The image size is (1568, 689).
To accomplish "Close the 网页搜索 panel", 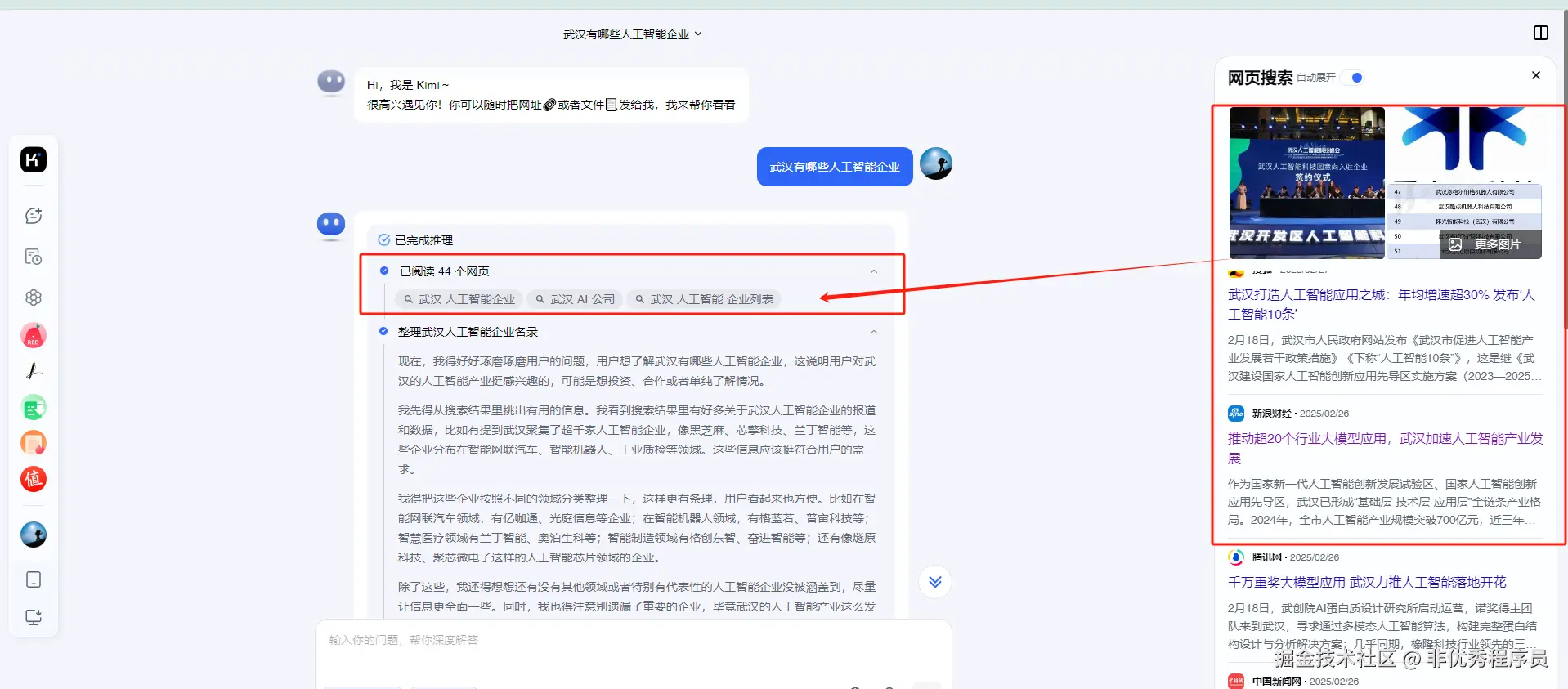I will [1536, 75].
